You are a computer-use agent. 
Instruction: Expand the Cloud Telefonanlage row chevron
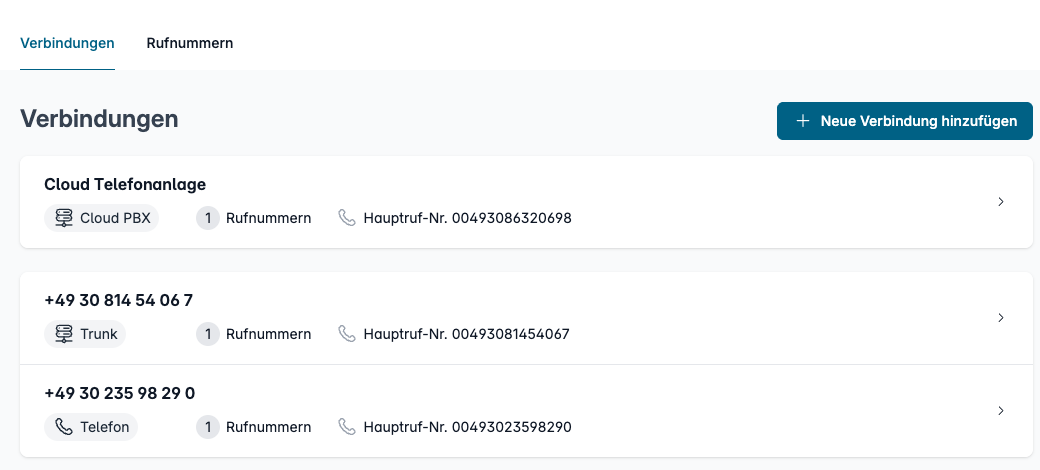click(x=1001, y=202)
